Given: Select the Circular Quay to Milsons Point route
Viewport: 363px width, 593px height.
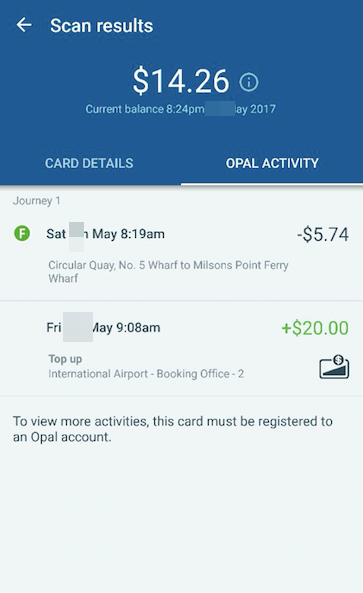Looking at the screenshot, I should coord(168,272).
